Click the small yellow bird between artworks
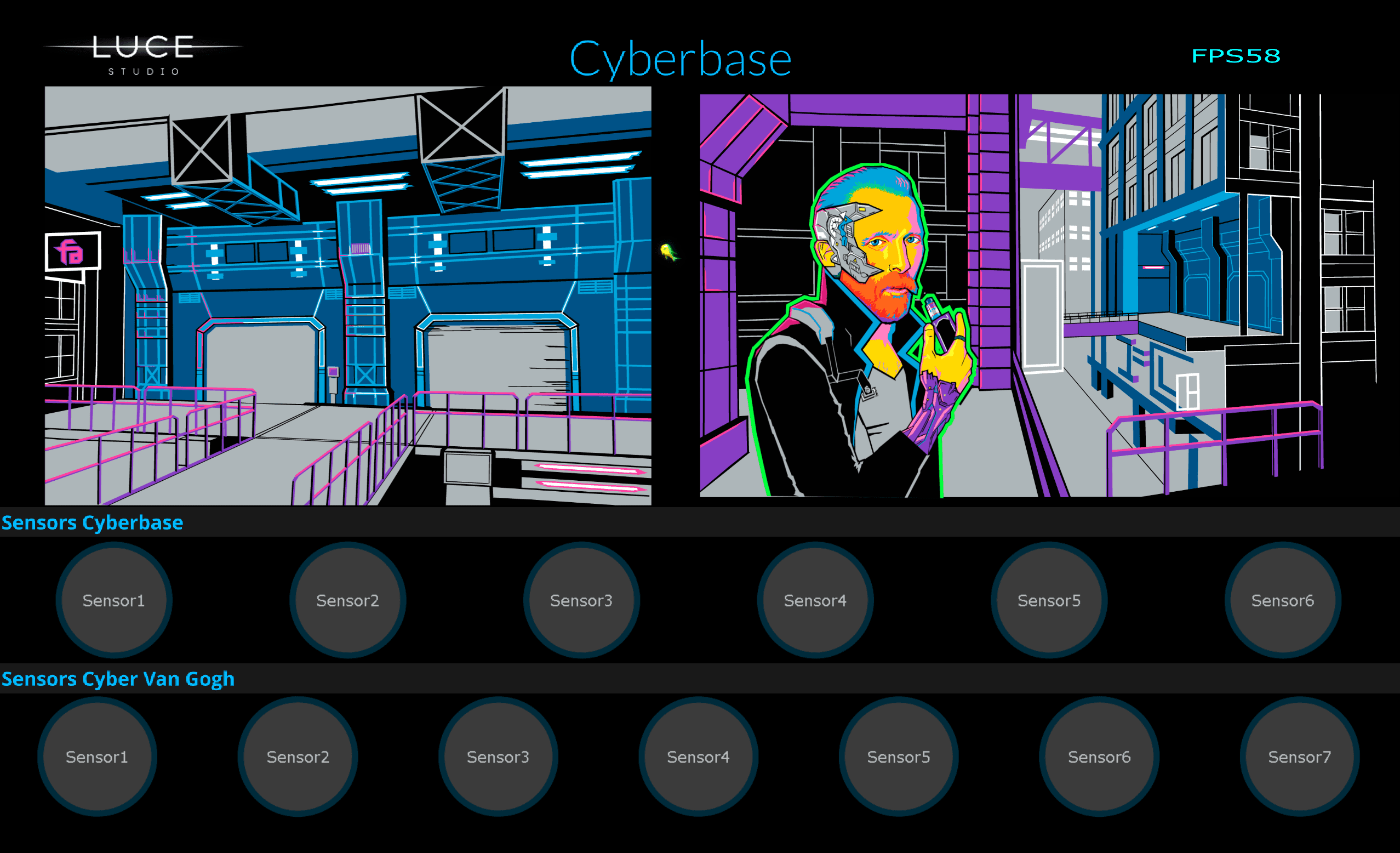 668,251
